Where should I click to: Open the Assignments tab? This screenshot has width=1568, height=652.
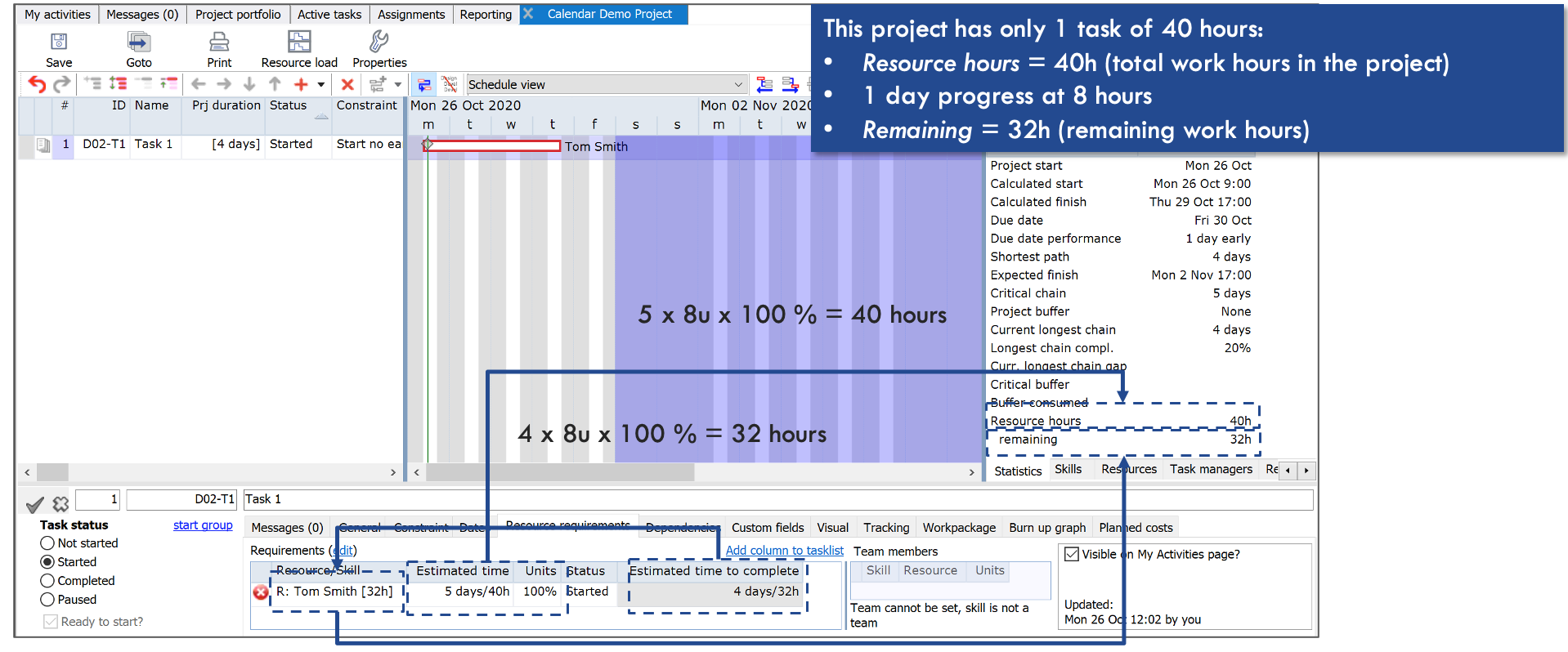click(x=411, y=15)
